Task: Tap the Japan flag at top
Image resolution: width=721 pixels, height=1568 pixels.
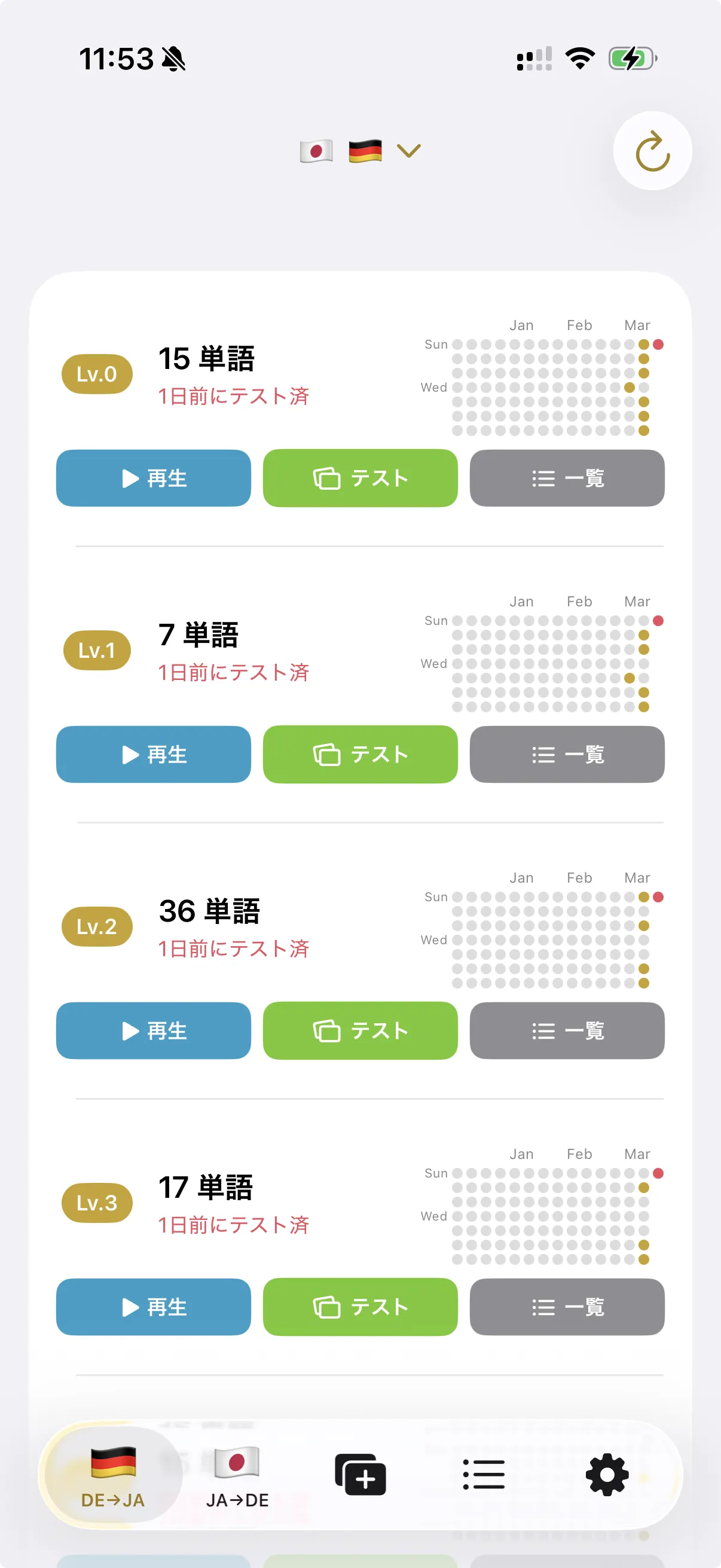Action: (316, 151)
